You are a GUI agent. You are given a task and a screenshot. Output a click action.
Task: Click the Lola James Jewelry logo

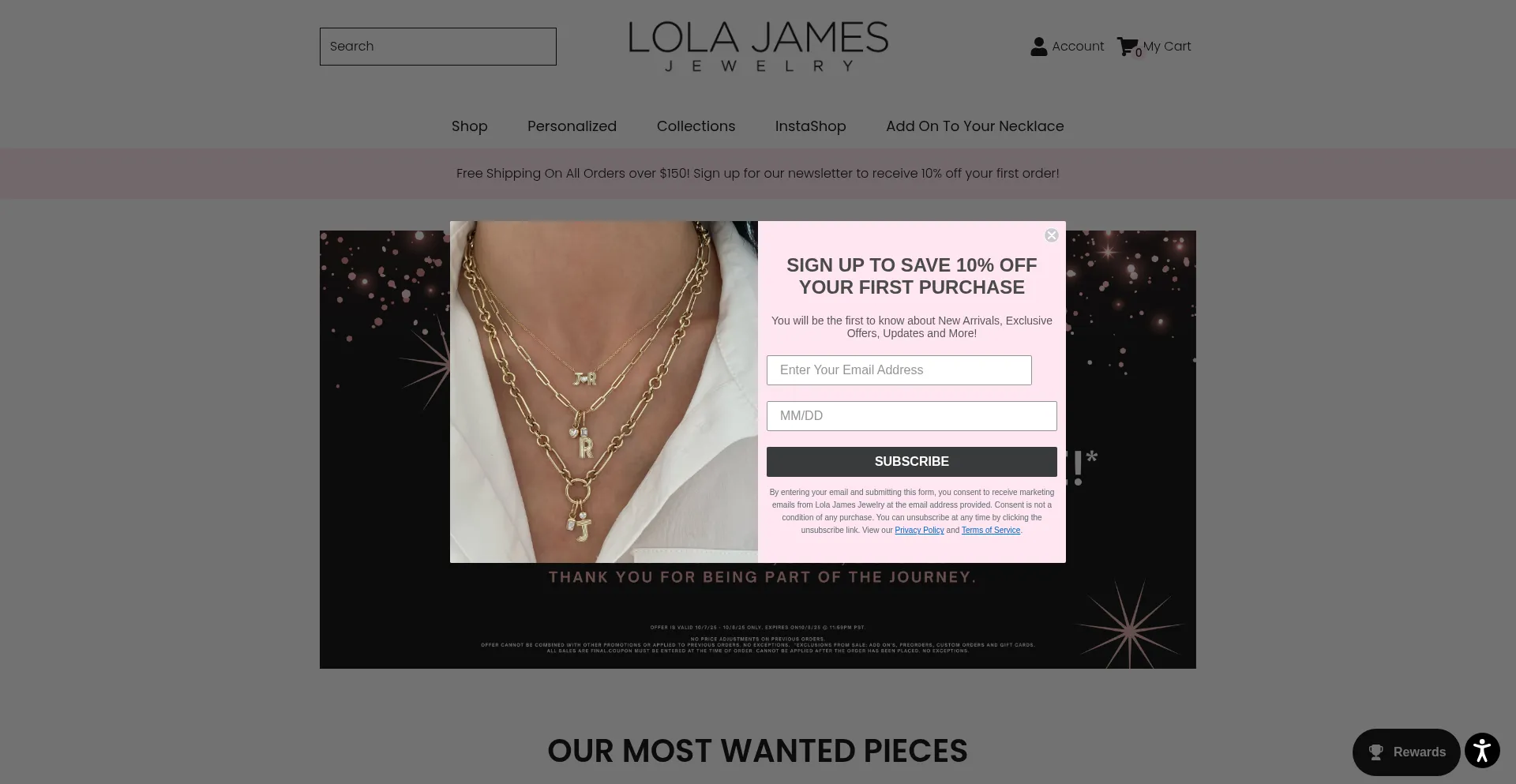click(758, 47)
